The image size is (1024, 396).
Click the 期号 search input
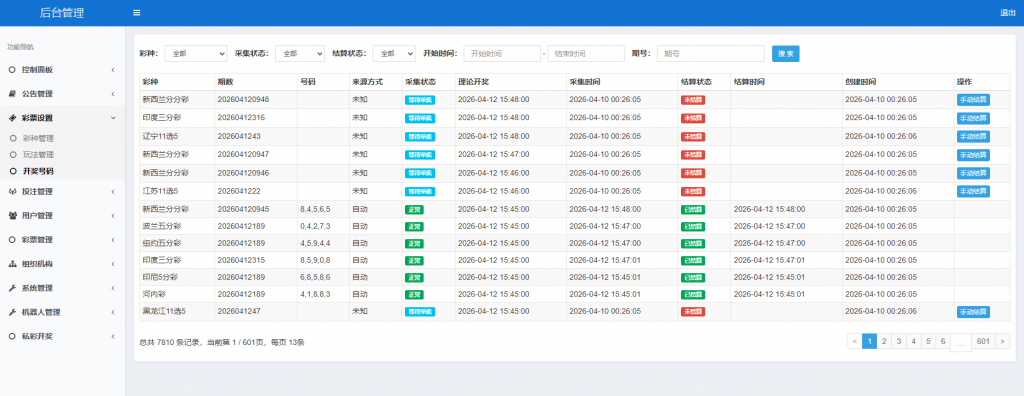pyautogui.click(x=711, y=54)
